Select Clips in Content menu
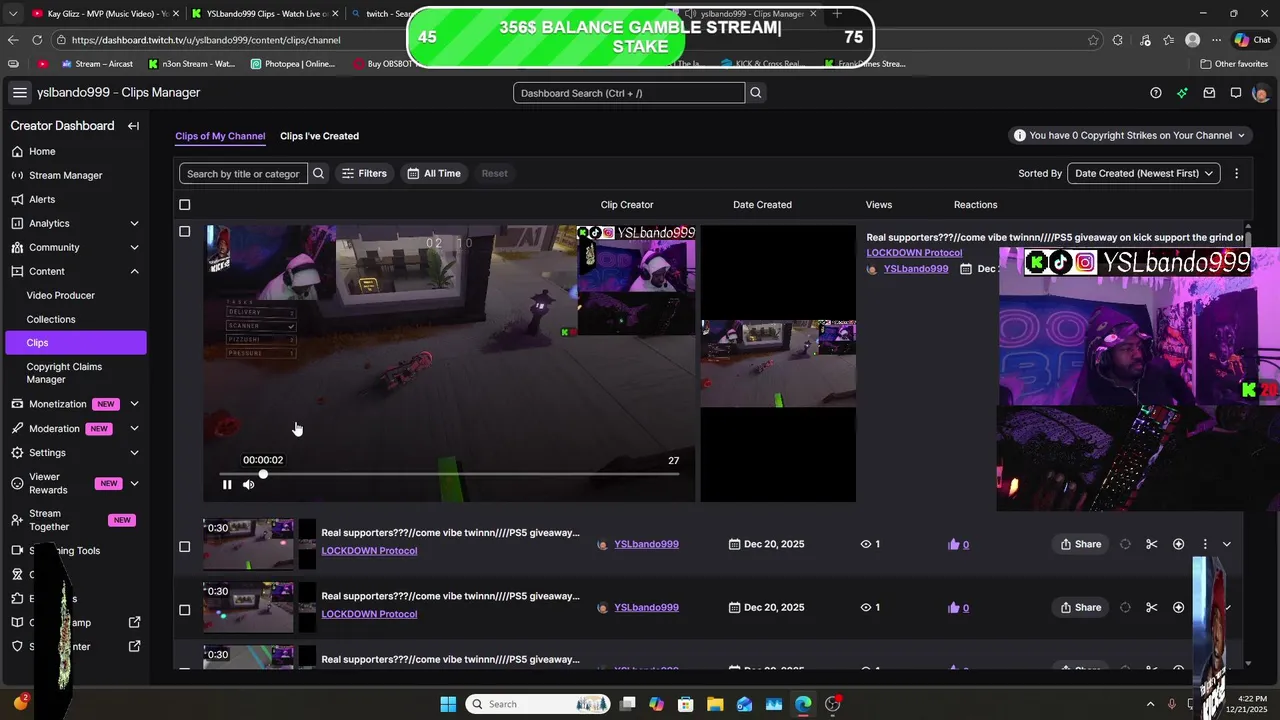This screenshot has width=1280, height=720. 75,342
